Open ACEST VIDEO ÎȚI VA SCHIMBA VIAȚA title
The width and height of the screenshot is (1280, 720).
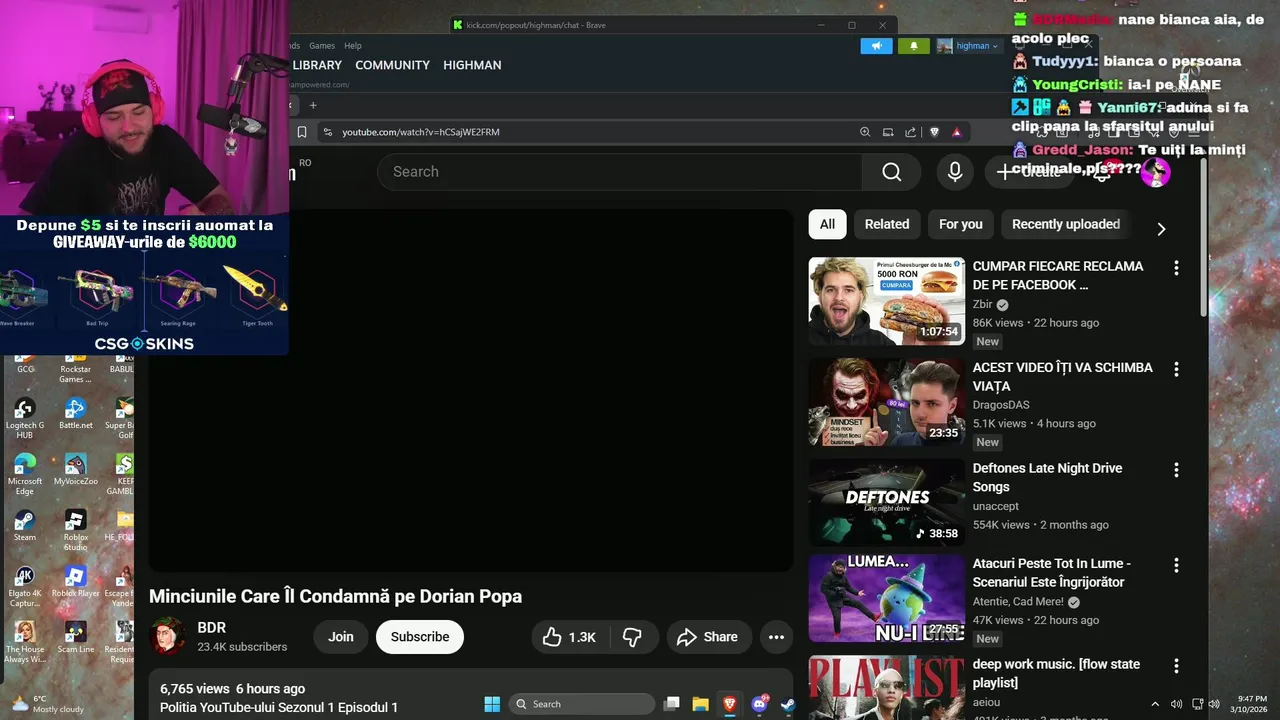[1062, 377]
